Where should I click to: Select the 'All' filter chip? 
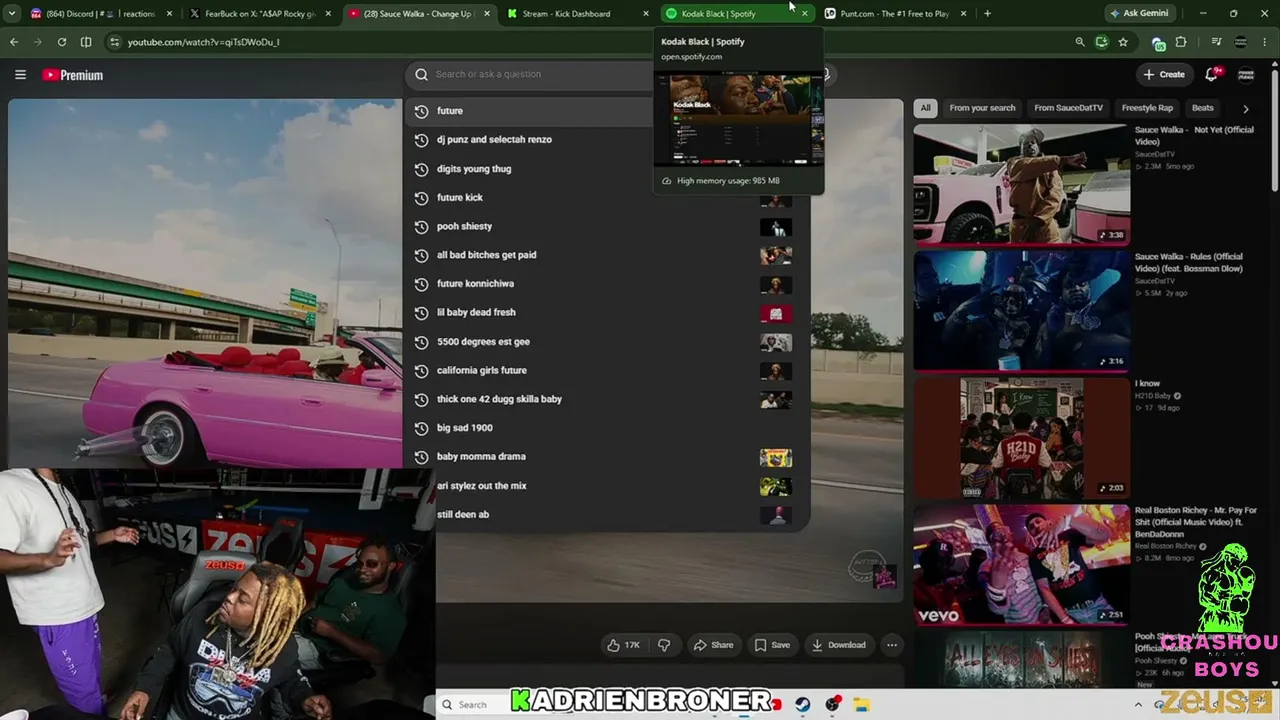926,108
